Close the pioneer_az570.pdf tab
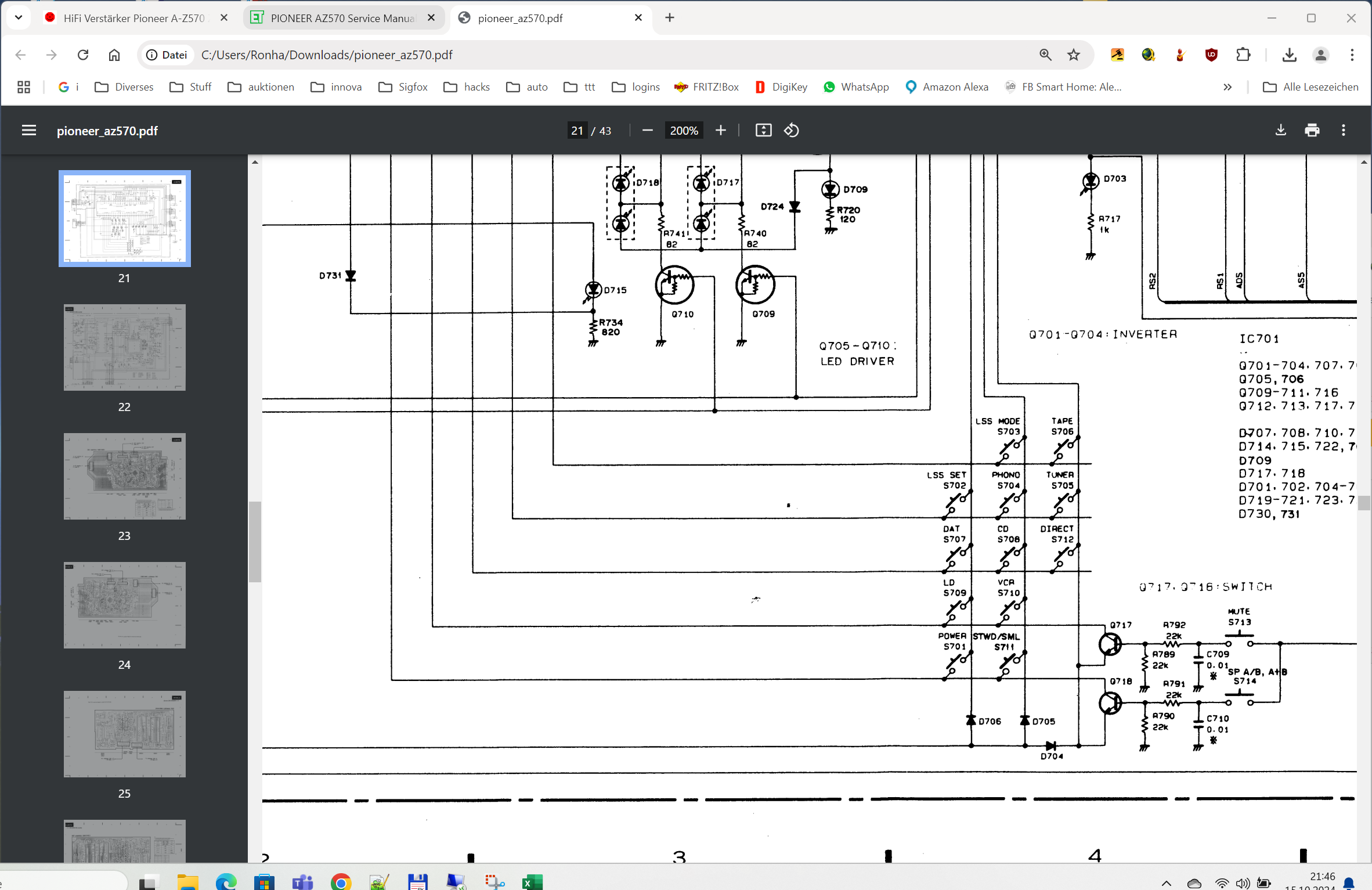 point(638,18)
